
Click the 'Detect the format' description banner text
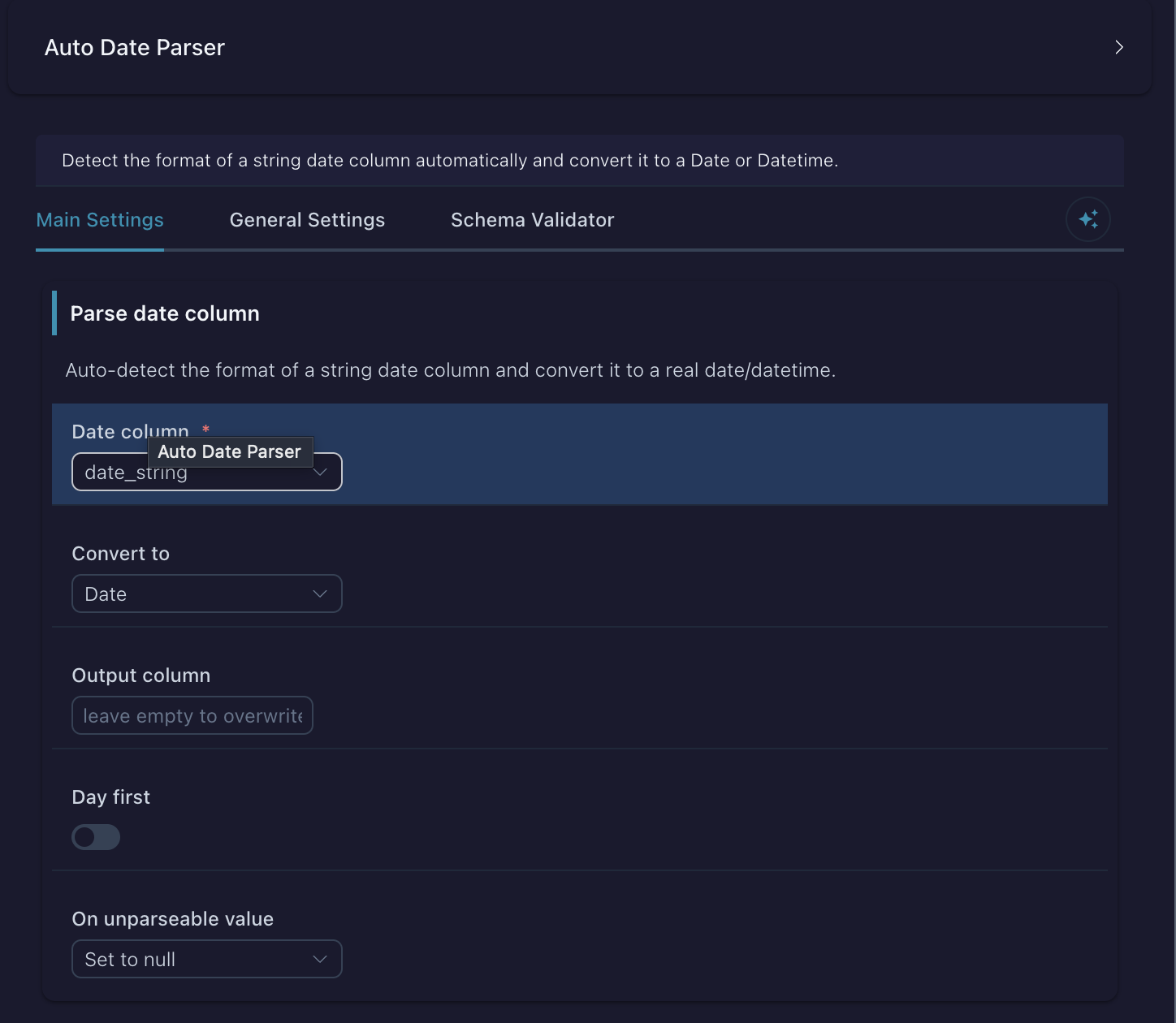pyautogui.click(x=450, y=161)
